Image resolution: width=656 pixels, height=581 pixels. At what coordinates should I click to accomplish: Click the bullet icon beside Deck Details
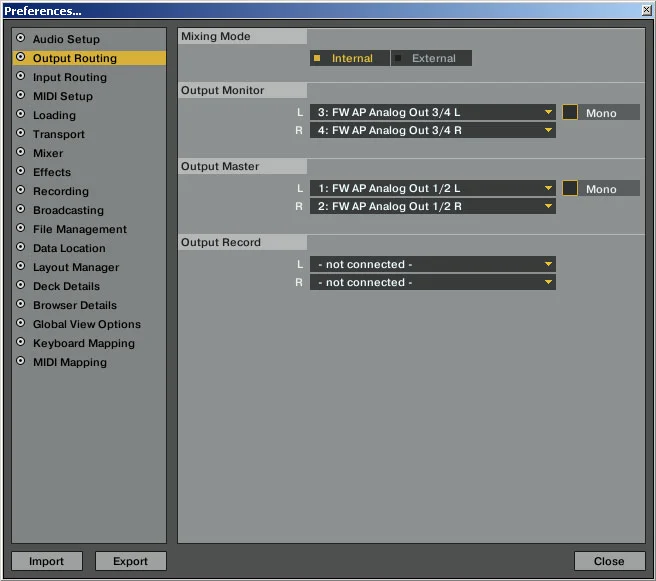click(20, 286)
